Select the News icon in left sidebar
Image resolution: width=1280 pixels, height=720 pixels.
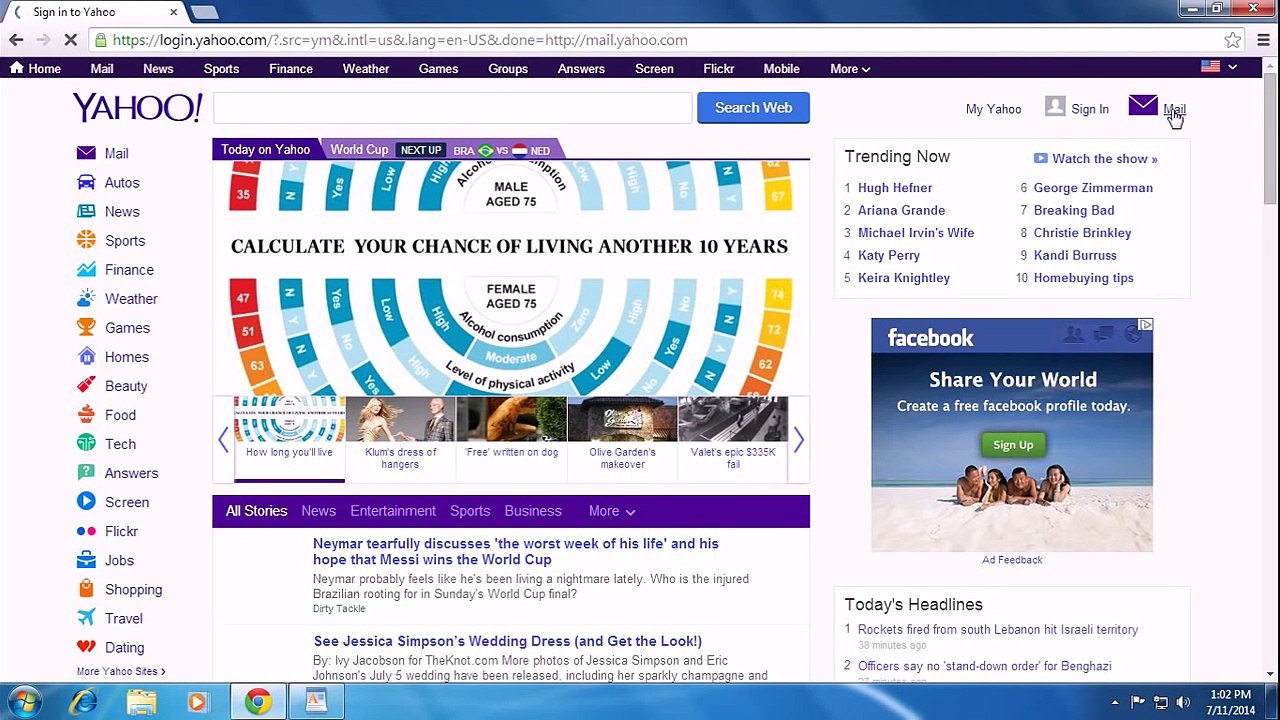click(x=86, y=211)
